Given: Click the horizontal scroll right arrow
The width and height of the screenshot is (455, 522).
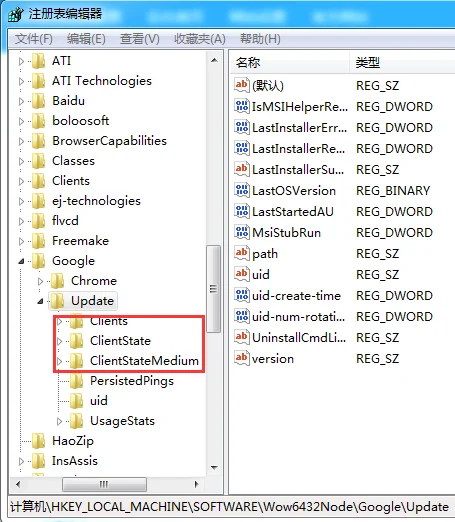Looking at the screenshot, I should 197,484.
